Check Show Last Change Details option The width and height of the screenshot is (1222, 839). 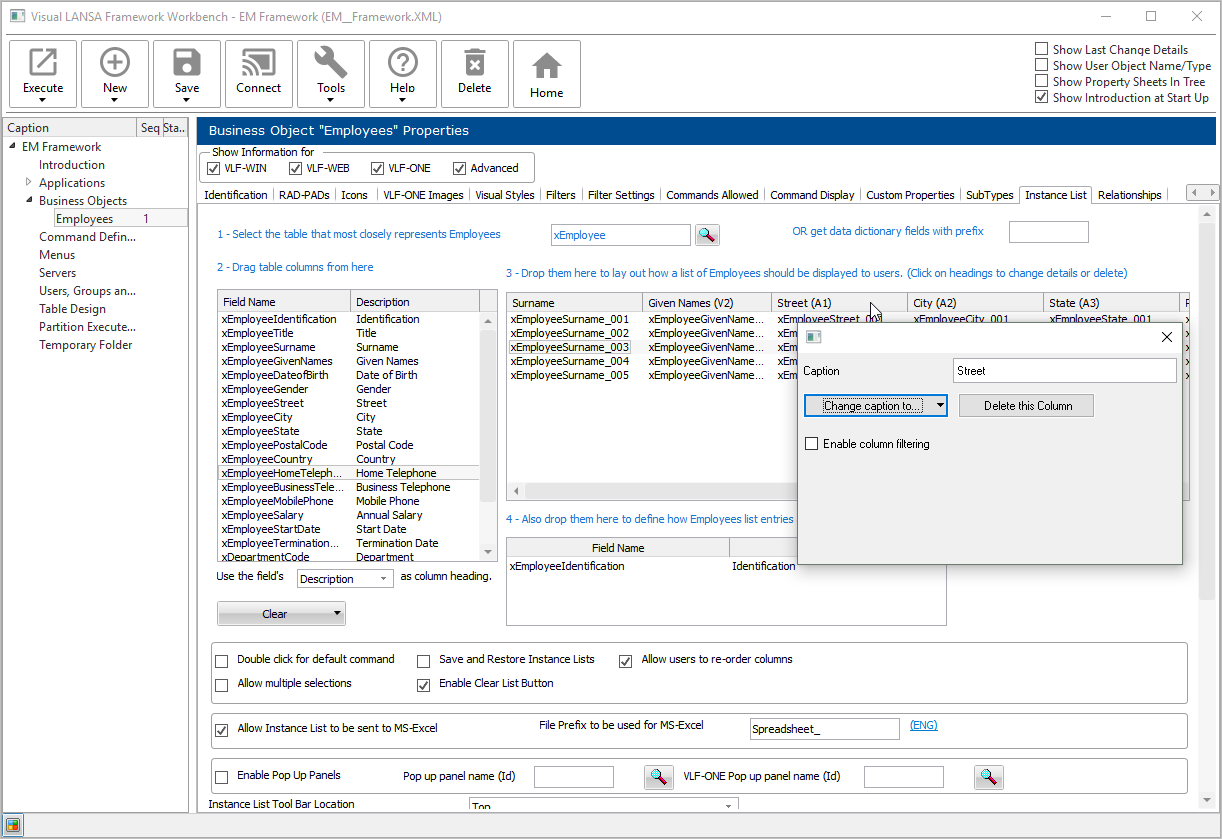(1042, 49)
